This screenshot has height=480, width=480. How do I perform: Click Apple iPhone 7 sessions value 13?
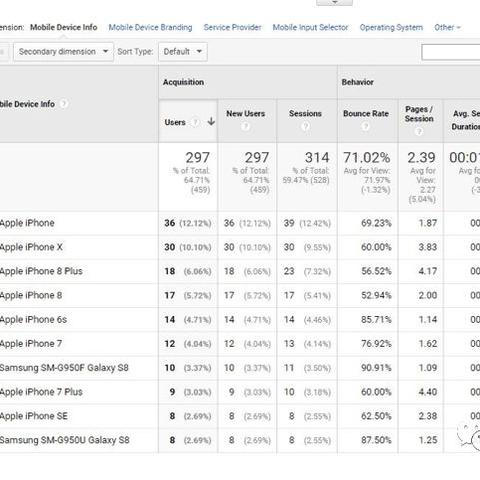(x=289, y=344)
